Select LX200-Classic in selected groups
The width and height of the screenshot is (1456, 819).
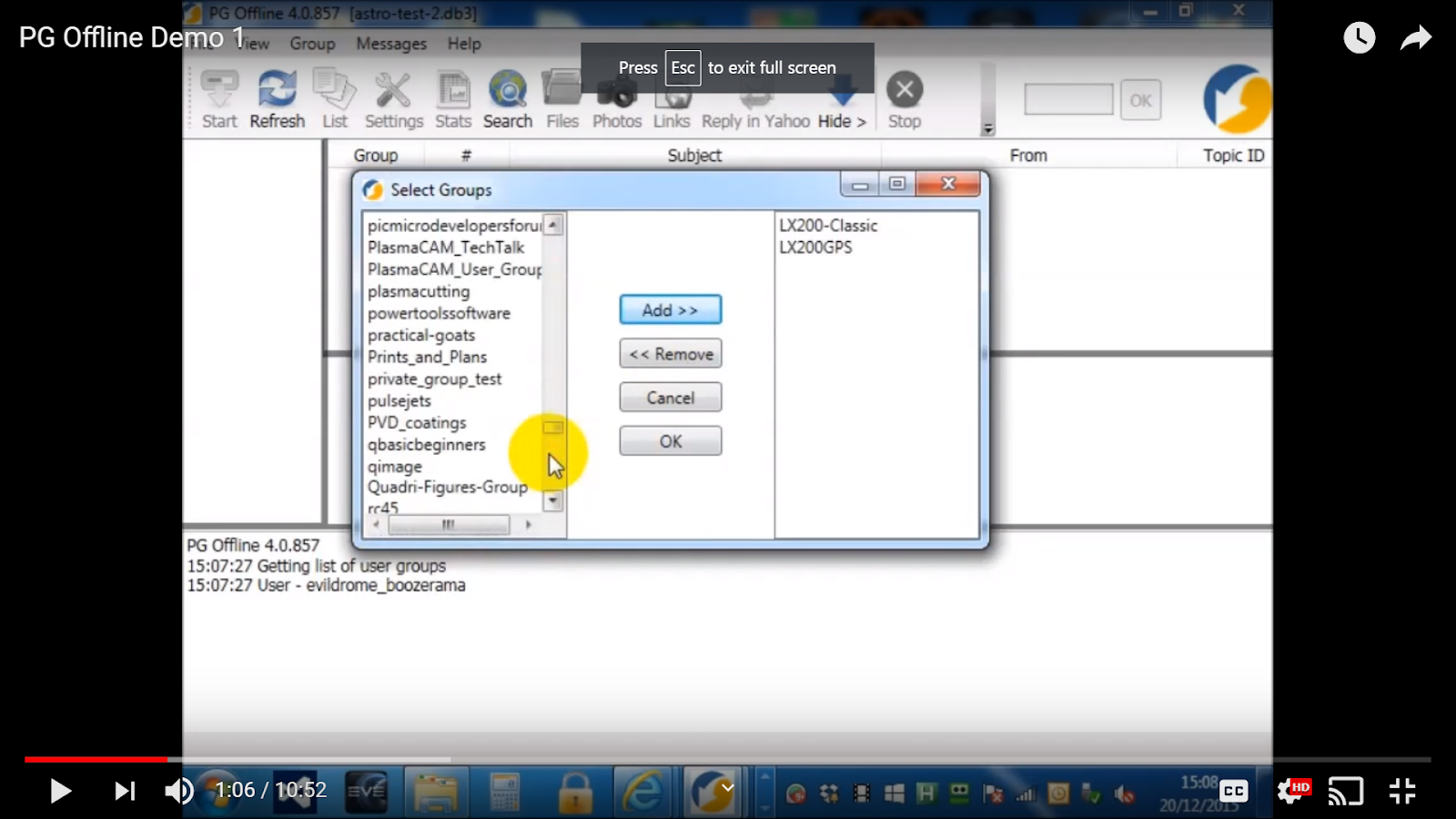tap(828, 226)
